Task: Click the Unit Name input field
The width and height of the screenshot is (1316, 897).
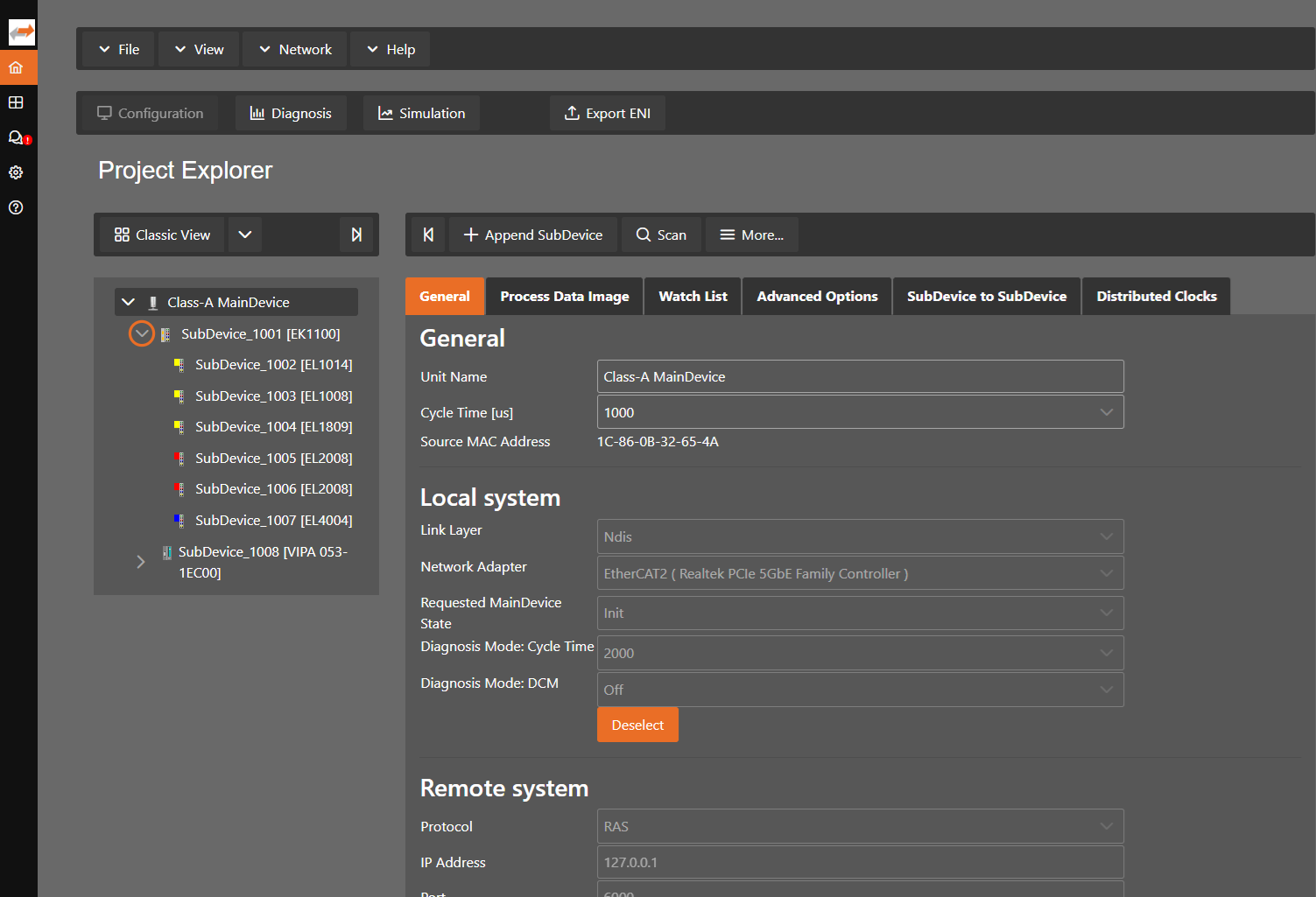Action: [860, 376]
